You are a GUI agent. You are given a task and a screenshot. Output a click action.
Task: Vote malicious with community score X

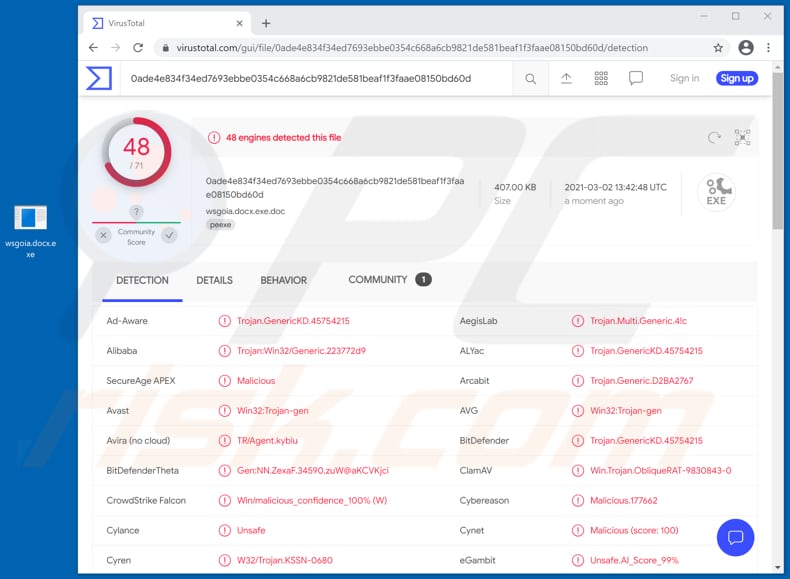pyautogui.click(x=104, y=235)
